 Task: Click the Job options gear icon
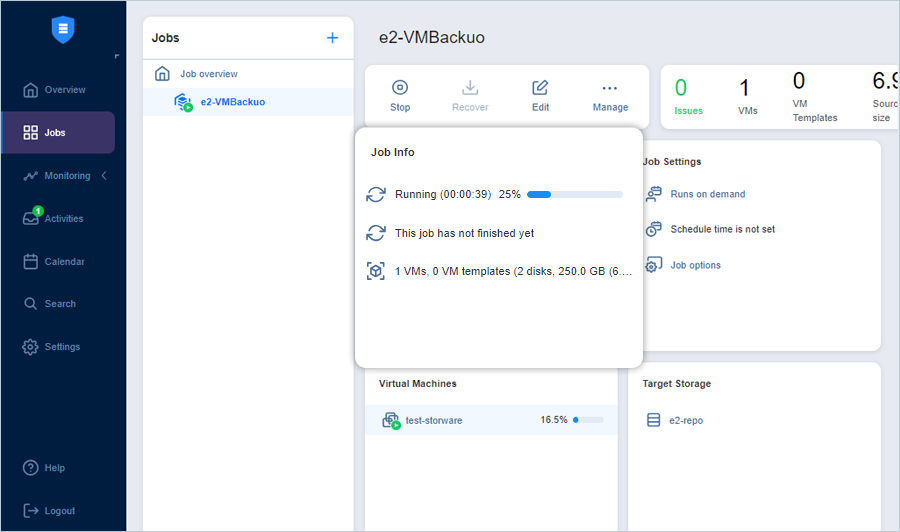coord(653,265)
